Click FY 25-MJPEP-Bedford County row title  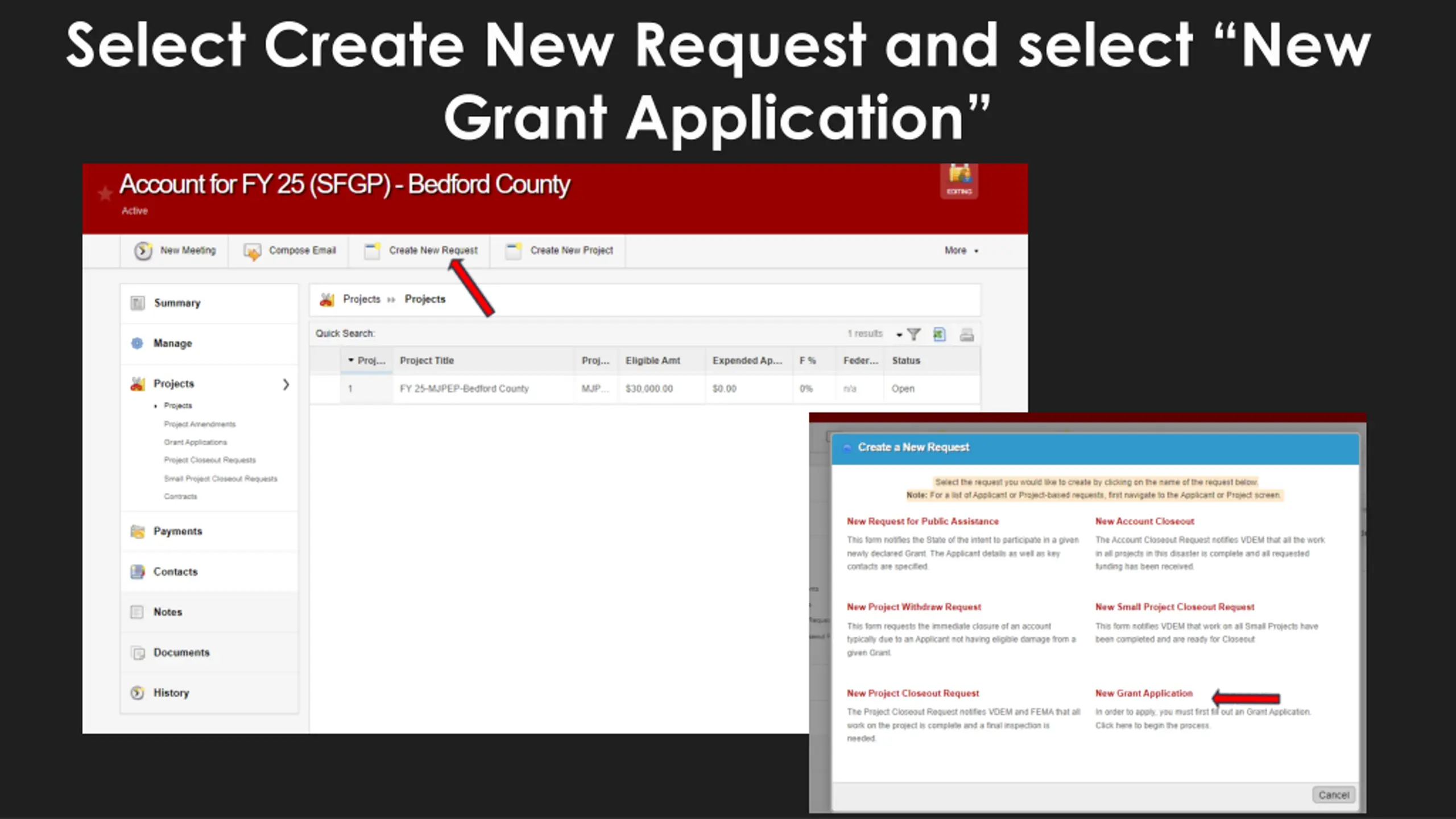coord(464,389)
